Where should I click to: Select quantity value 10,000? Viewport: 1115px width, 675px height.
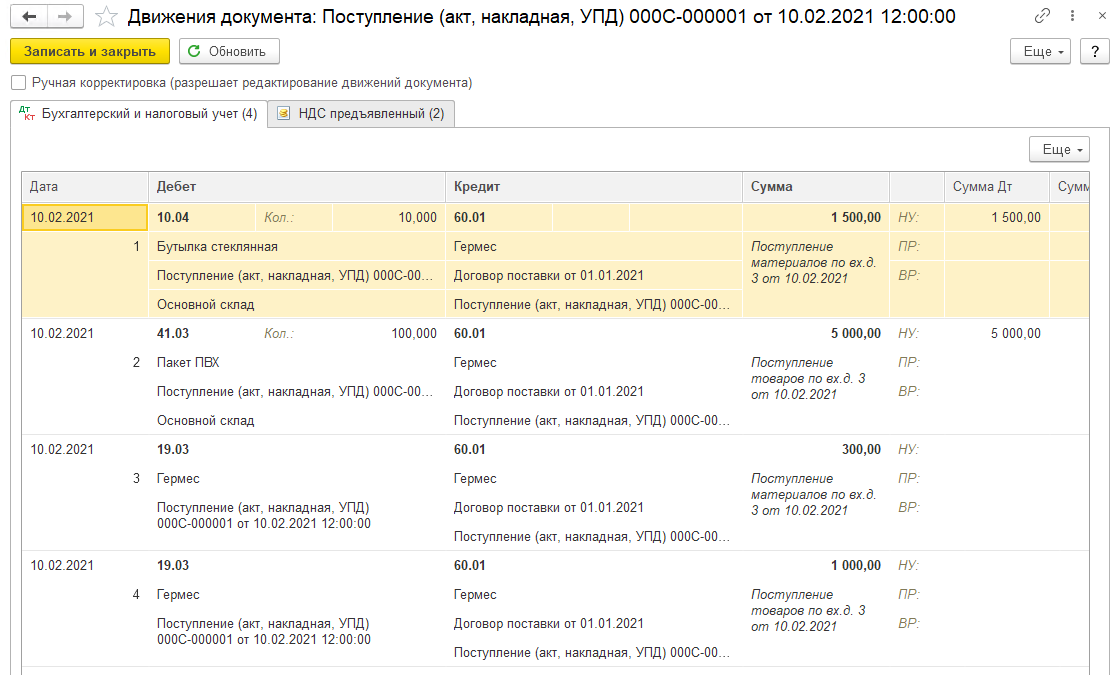tap(388, 218)
